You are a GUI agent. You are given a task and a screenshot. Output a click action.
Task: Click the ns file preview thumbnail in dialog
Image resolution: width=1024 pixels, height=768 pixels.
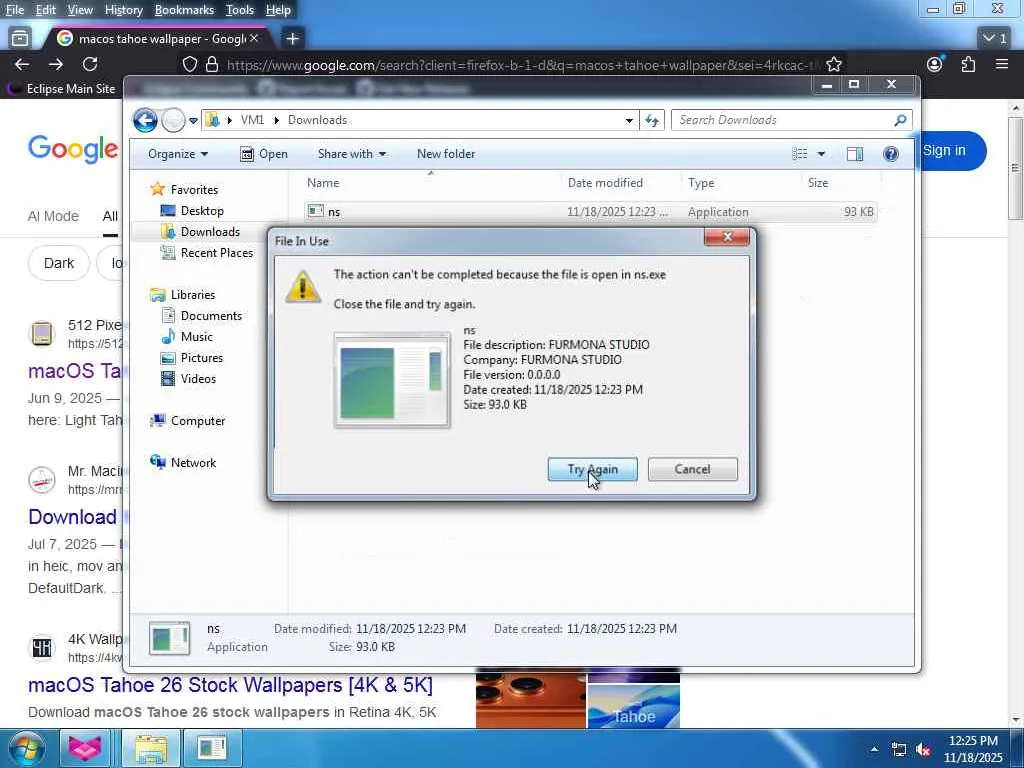pos(392,379)
